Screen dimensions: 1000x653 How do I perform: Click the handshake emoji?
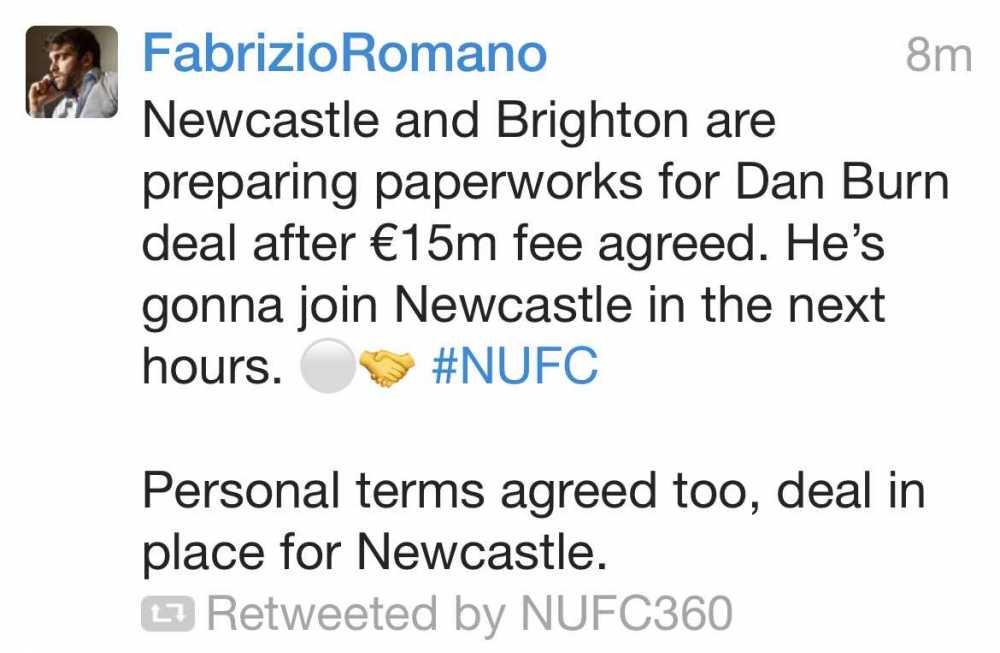pos(386,368)
